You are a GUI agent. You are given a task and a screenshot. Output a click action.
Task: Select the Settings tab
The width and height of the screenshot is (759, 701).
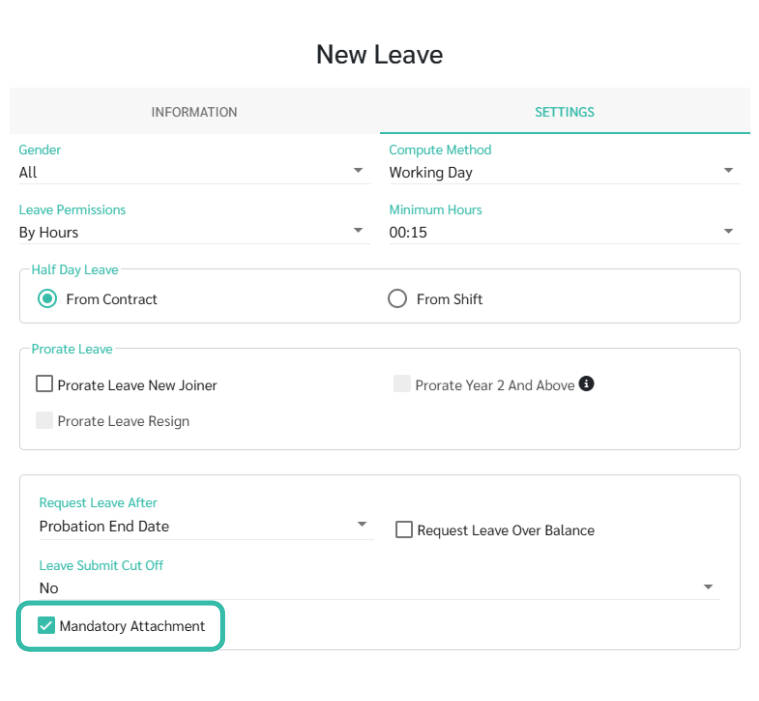point(564,112)
